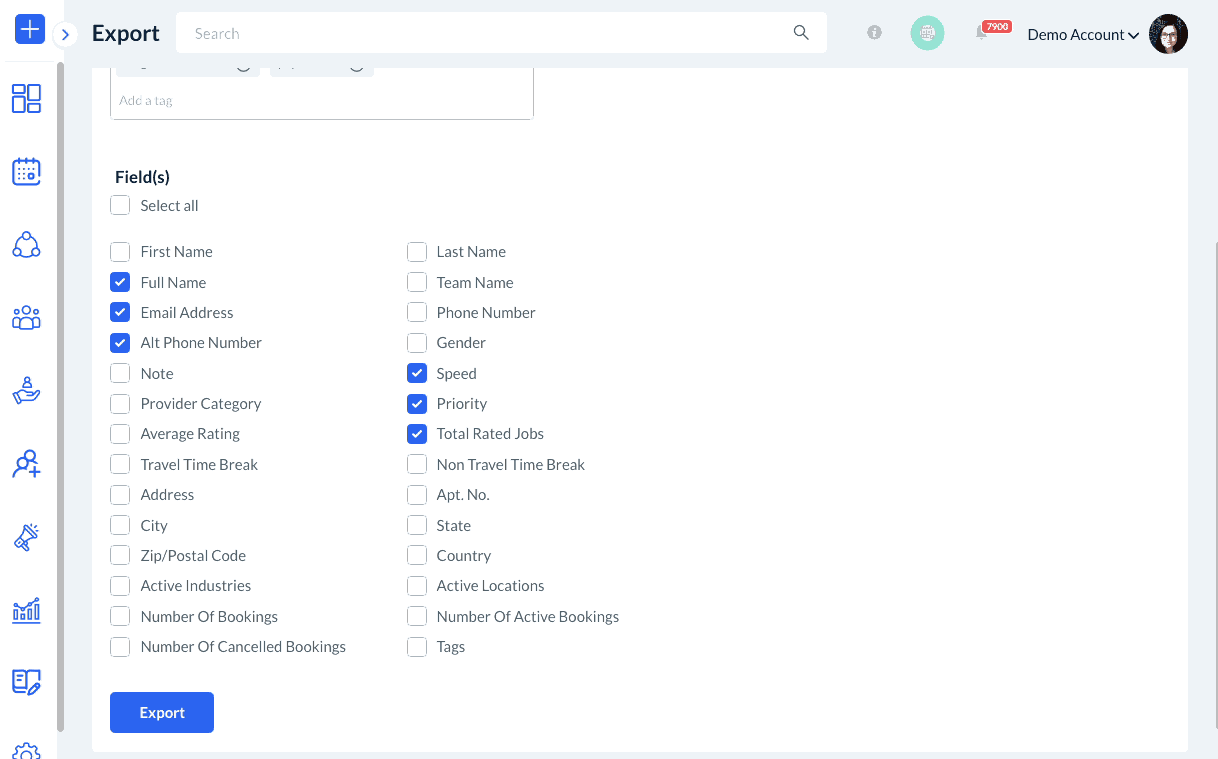Open the dashboard icon in sidebar

[x=27, y=98]
